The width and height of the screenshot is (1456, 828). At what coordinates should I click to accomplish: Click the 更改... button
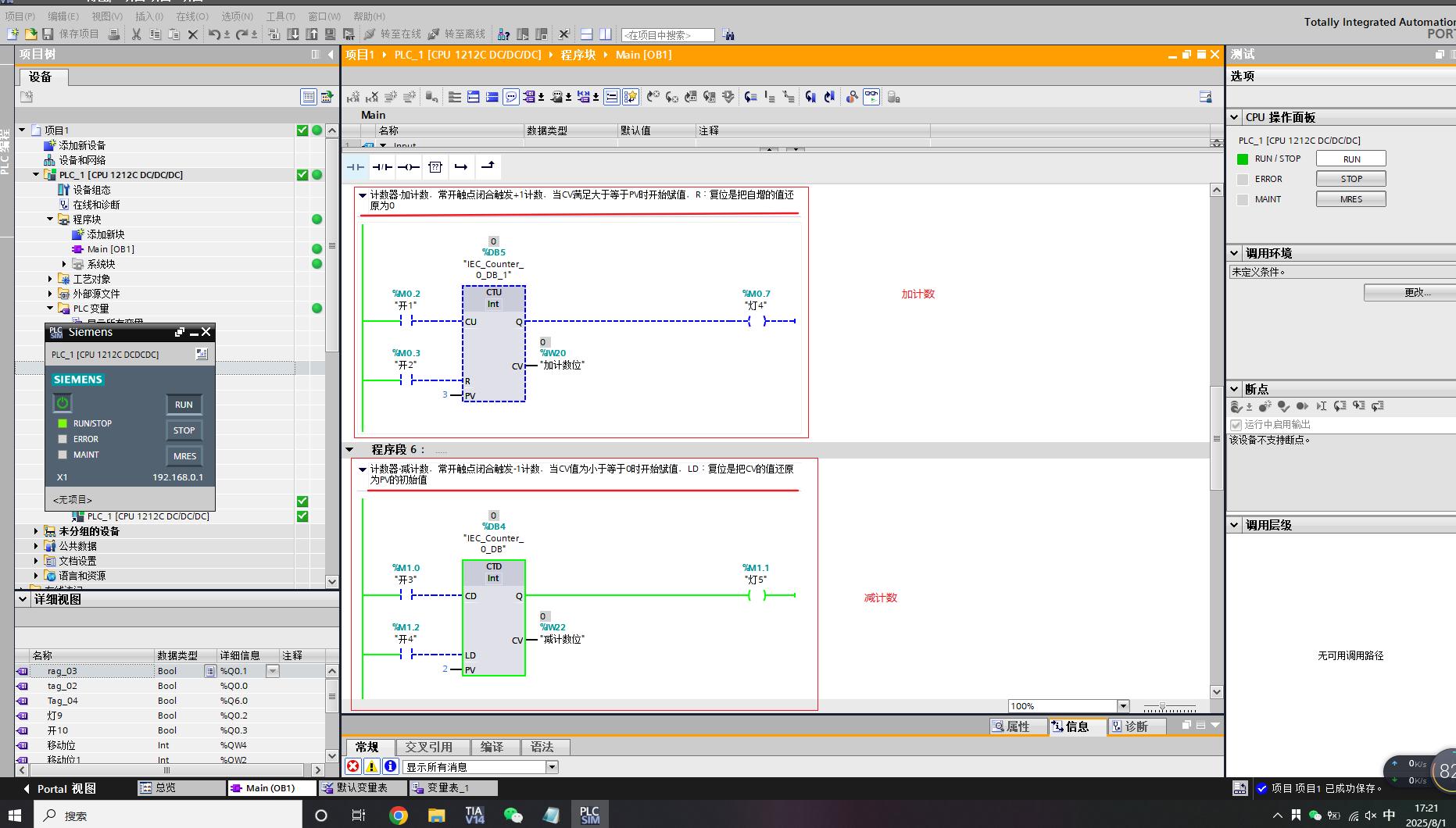coord(1411,292)
